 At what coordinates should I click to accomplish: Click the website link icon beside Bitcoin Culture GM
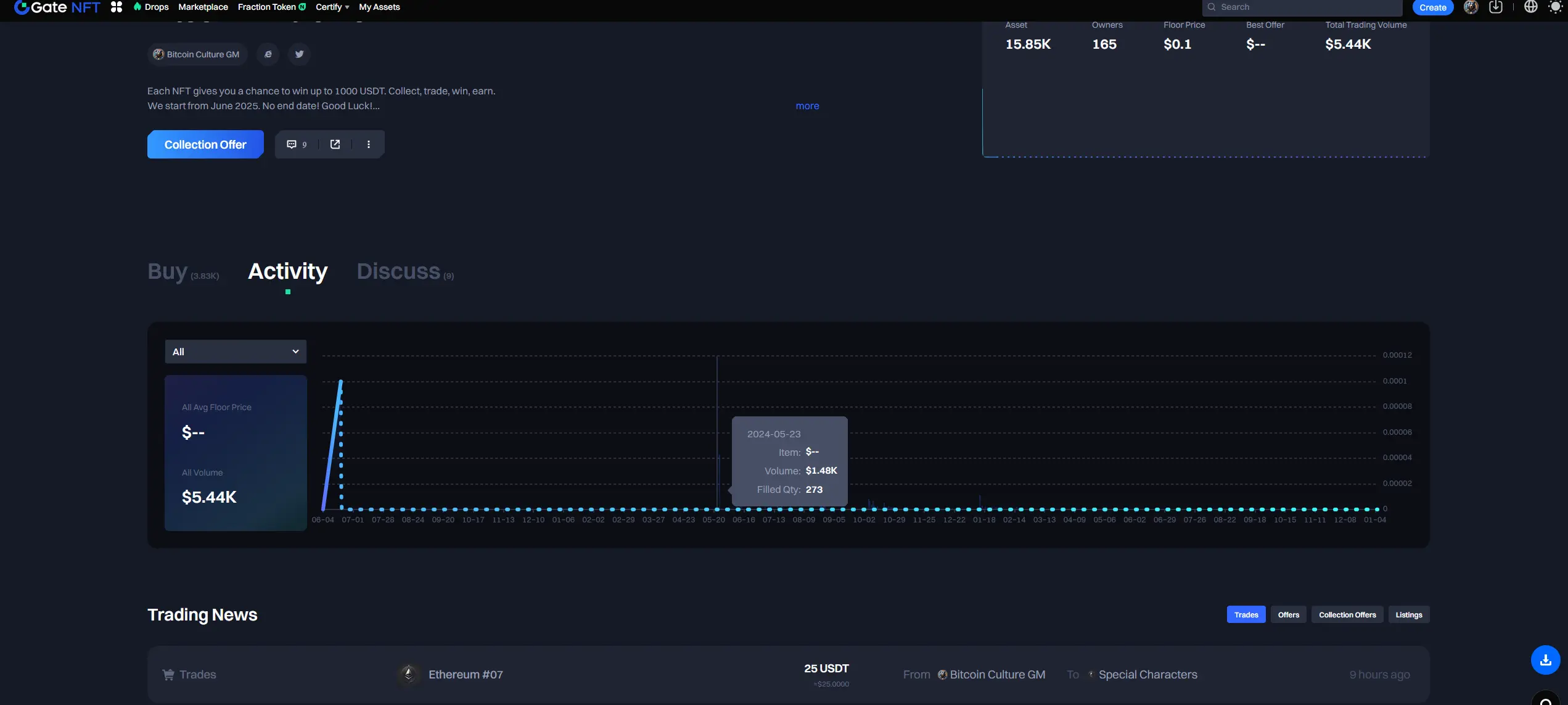click(x=268, y=54)
